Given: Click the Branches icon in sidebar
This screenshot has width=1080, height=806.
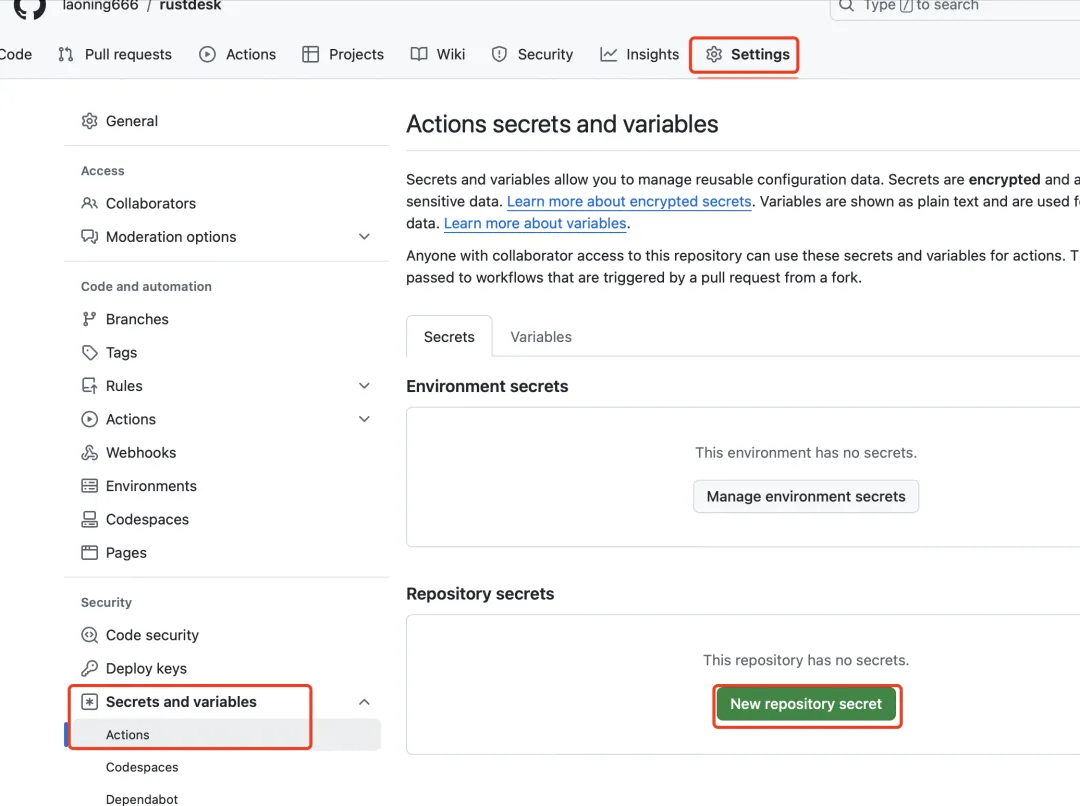Looking at the screenshot, I should pyautogui.click(x=90, y=319).
